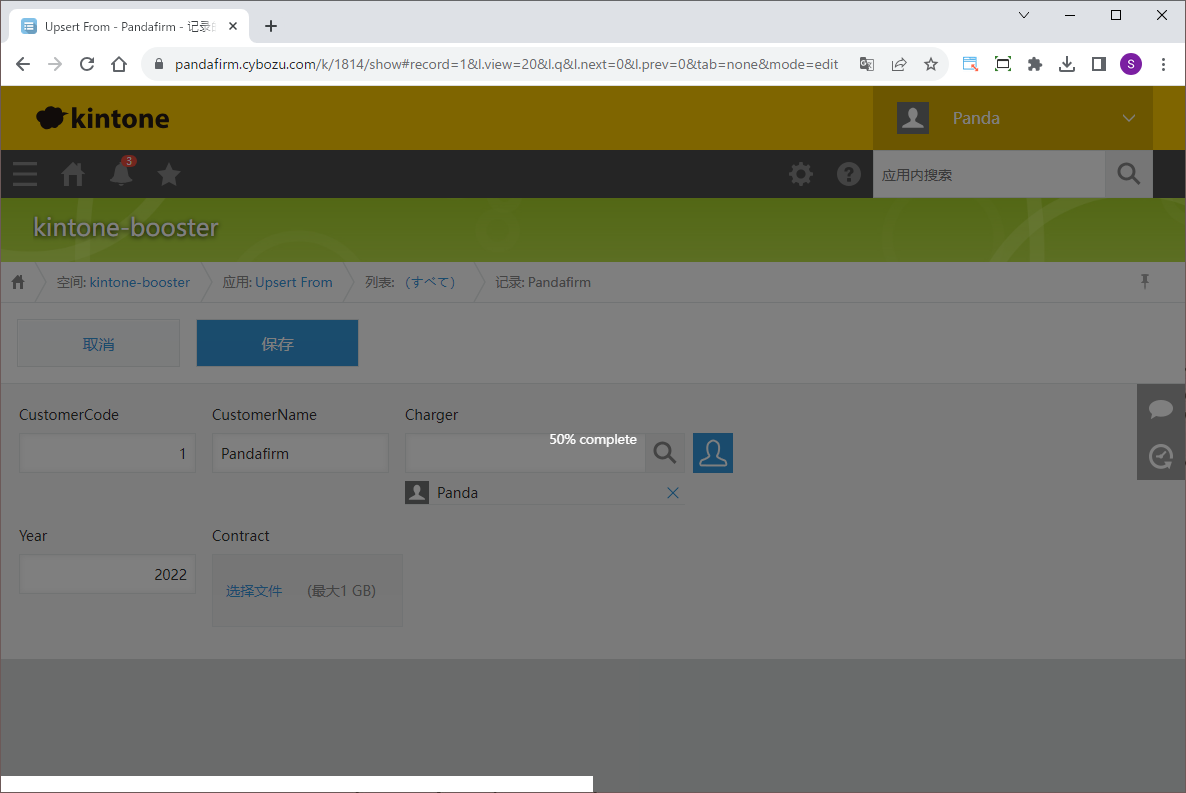
Task: Open the kintone-booster space breadcrumb link
Action: tap(139, 282)
